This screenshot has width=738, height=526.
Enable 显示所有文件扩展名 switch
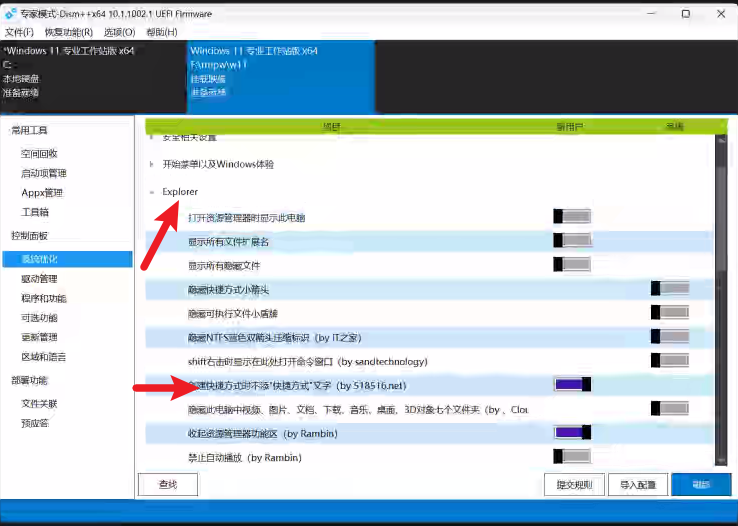(572, 241)
